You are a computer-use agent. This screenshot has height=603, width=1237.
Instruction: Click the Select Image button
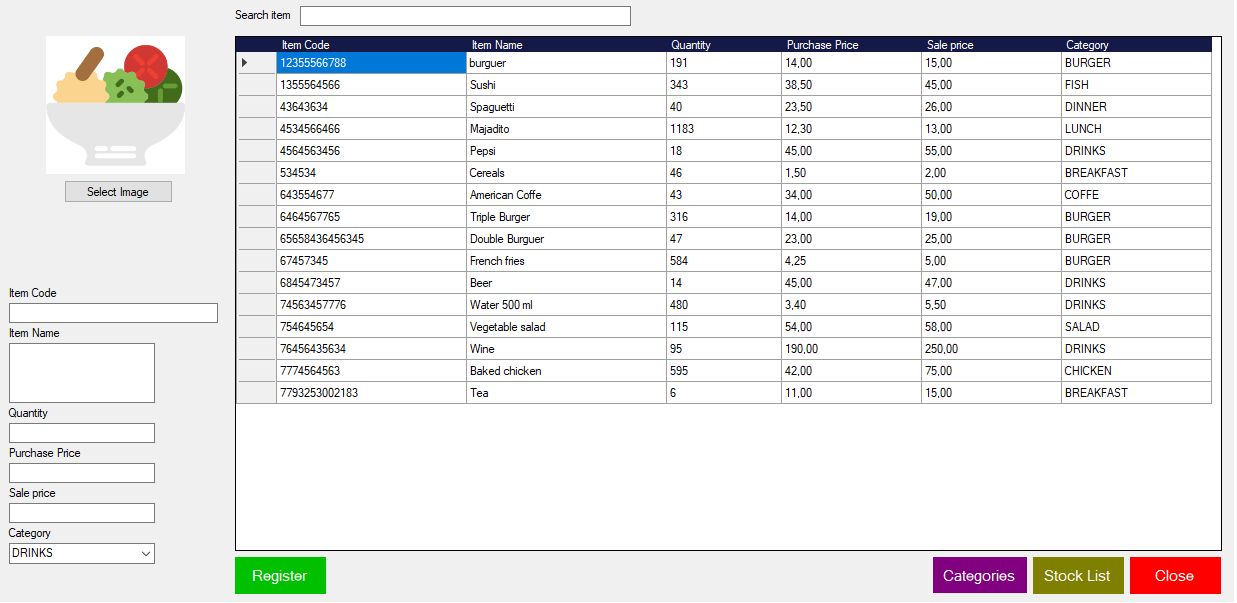[x=118, y=192]
